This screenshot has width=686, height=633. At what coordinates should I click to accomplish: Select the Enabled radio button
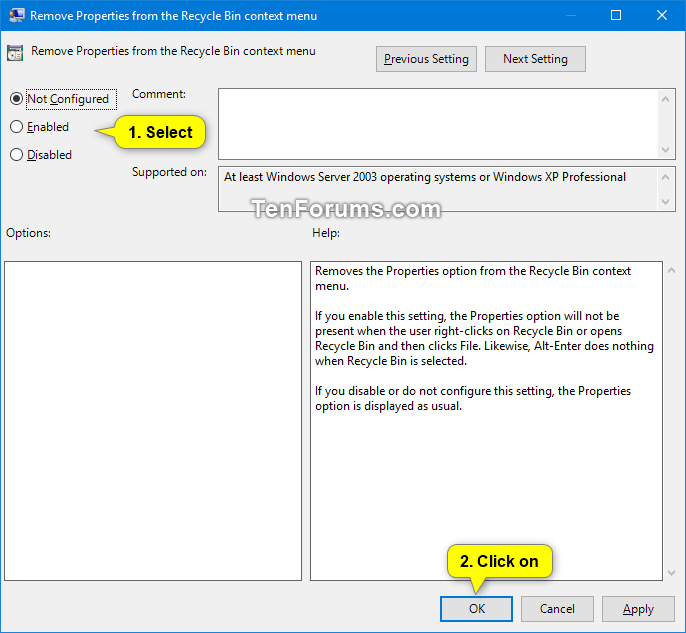click(16, 127)
